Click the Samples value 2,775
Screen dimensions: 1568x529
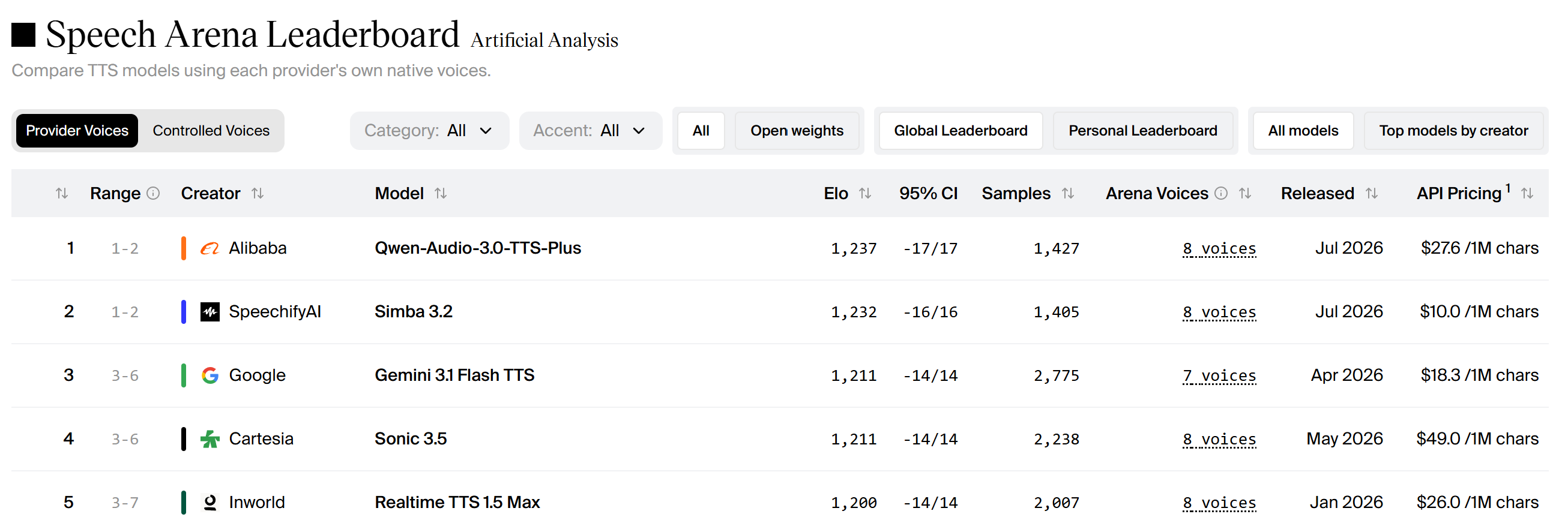click(1056, 376)
